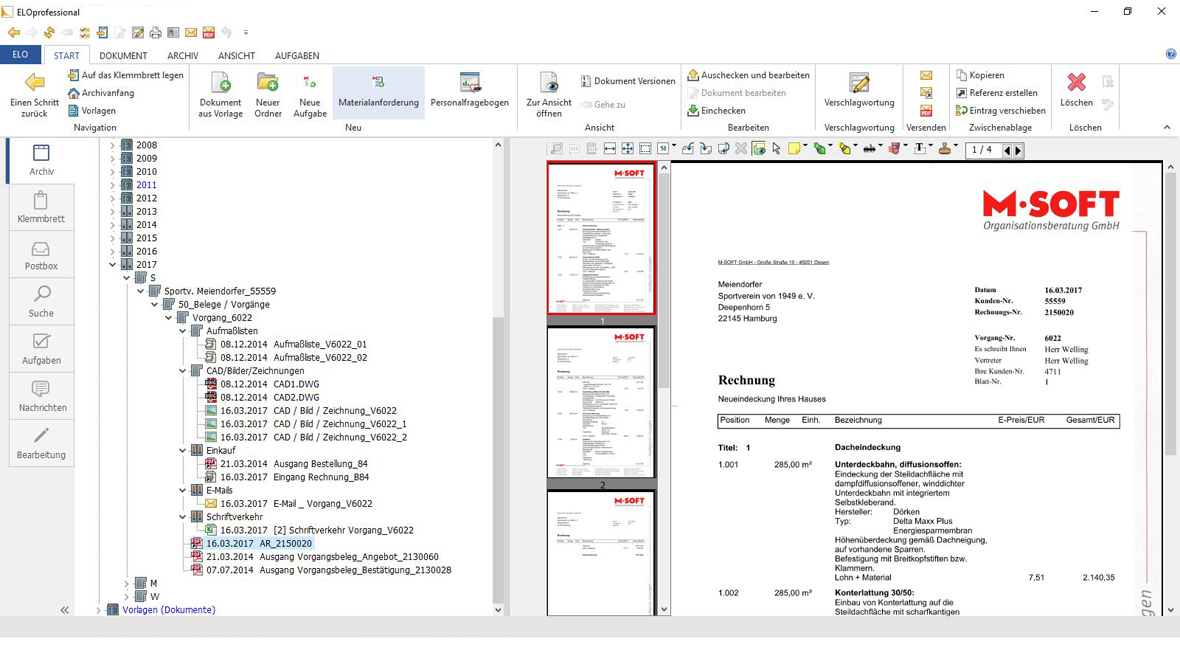Toggle the preview eye icon in viewer toolbar

pyautogui.click(x=759, y=149)
